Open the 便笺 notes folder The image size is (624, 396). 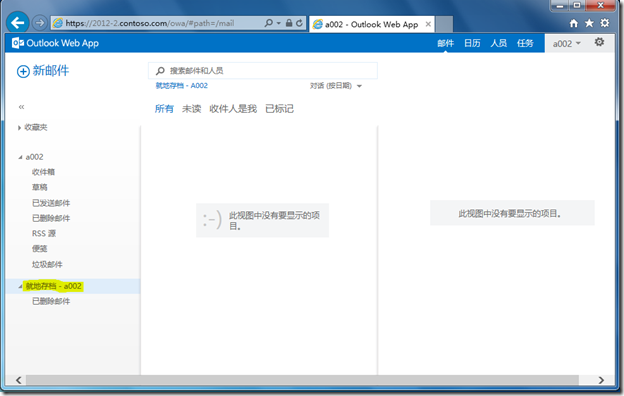pyautogui.click(x=39, y=249)
